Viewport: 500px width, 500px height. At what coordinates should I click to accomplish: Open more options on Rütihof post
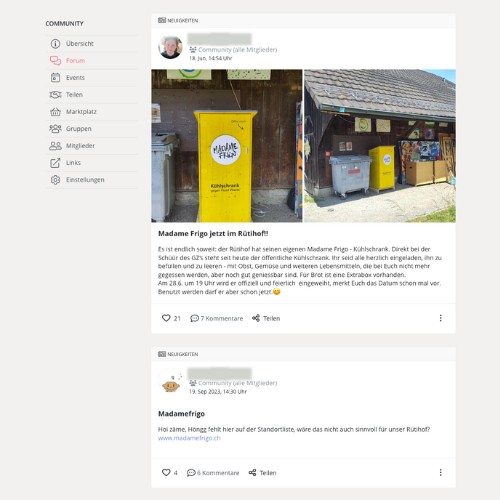[441, 318]
